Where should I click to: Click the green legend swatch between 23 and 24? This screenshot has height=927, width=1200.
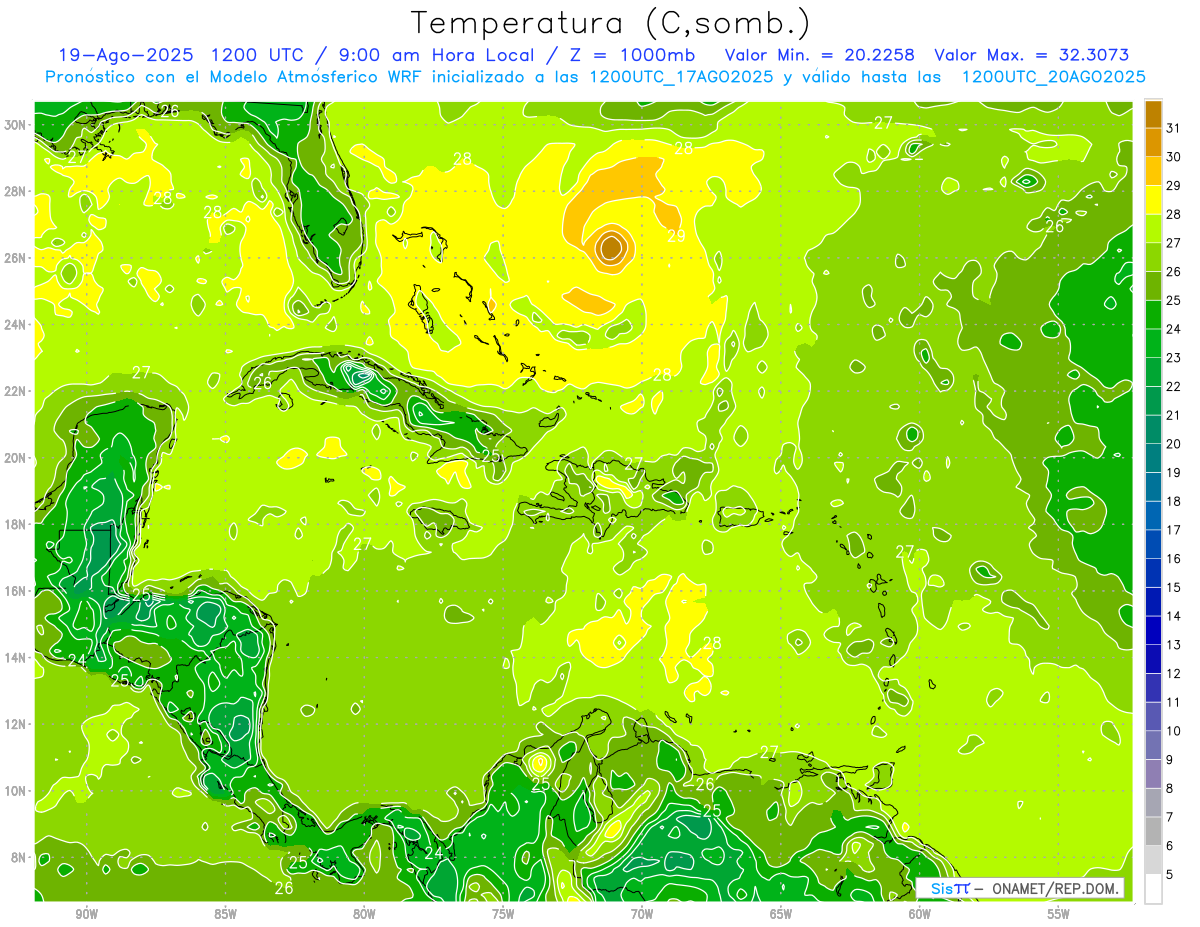coord(1154,343)
